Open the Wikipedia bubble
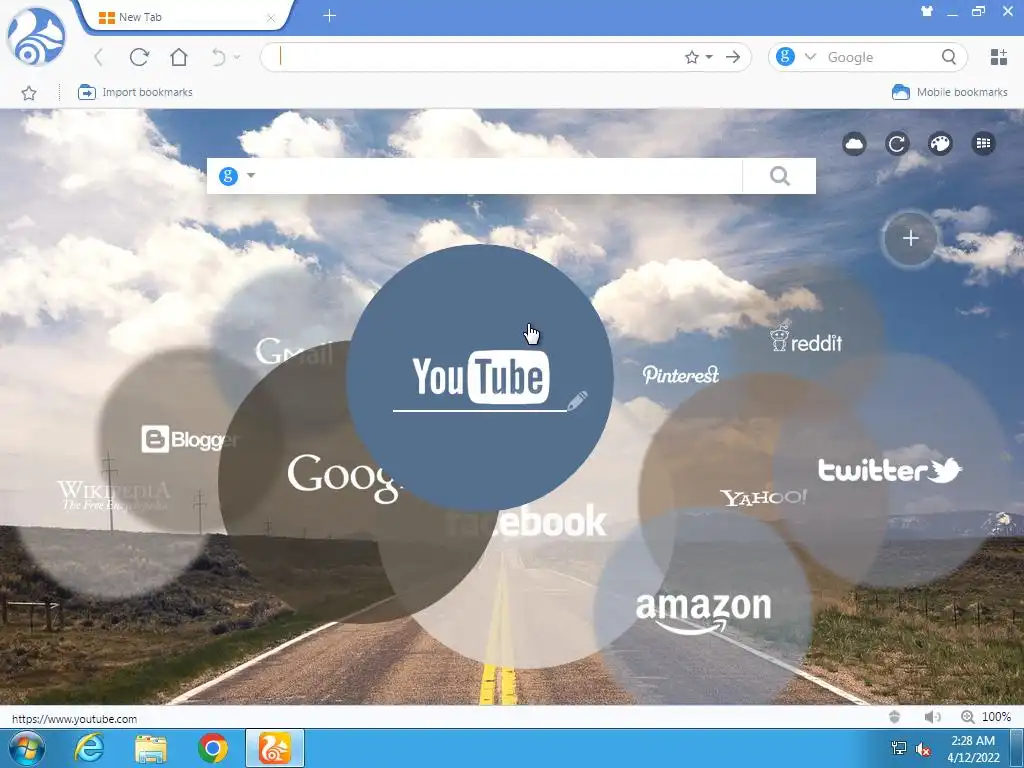 [114, 496]
